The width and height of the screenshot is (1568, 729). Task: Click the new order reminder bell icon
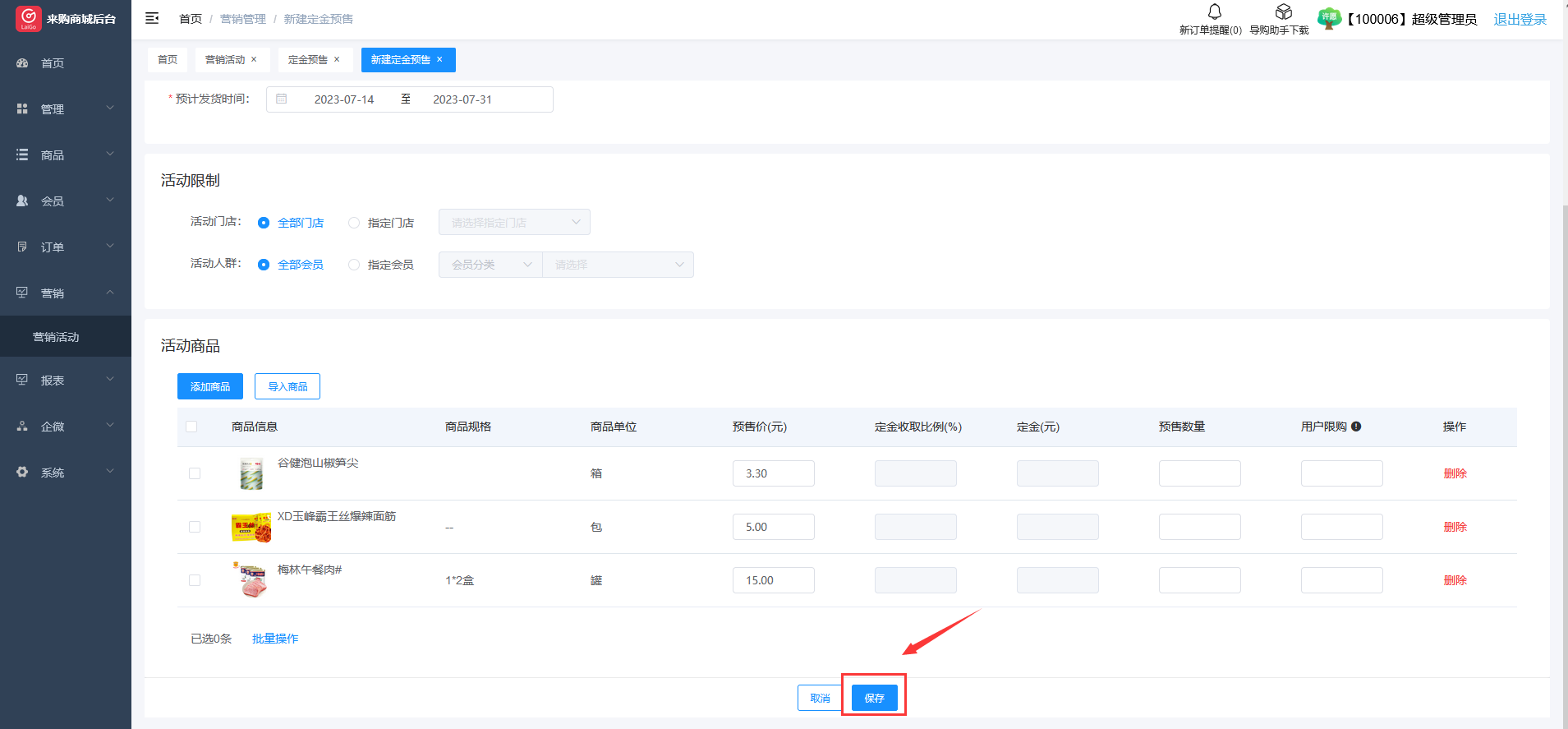pyautogui.click(x=1214, y=12)
